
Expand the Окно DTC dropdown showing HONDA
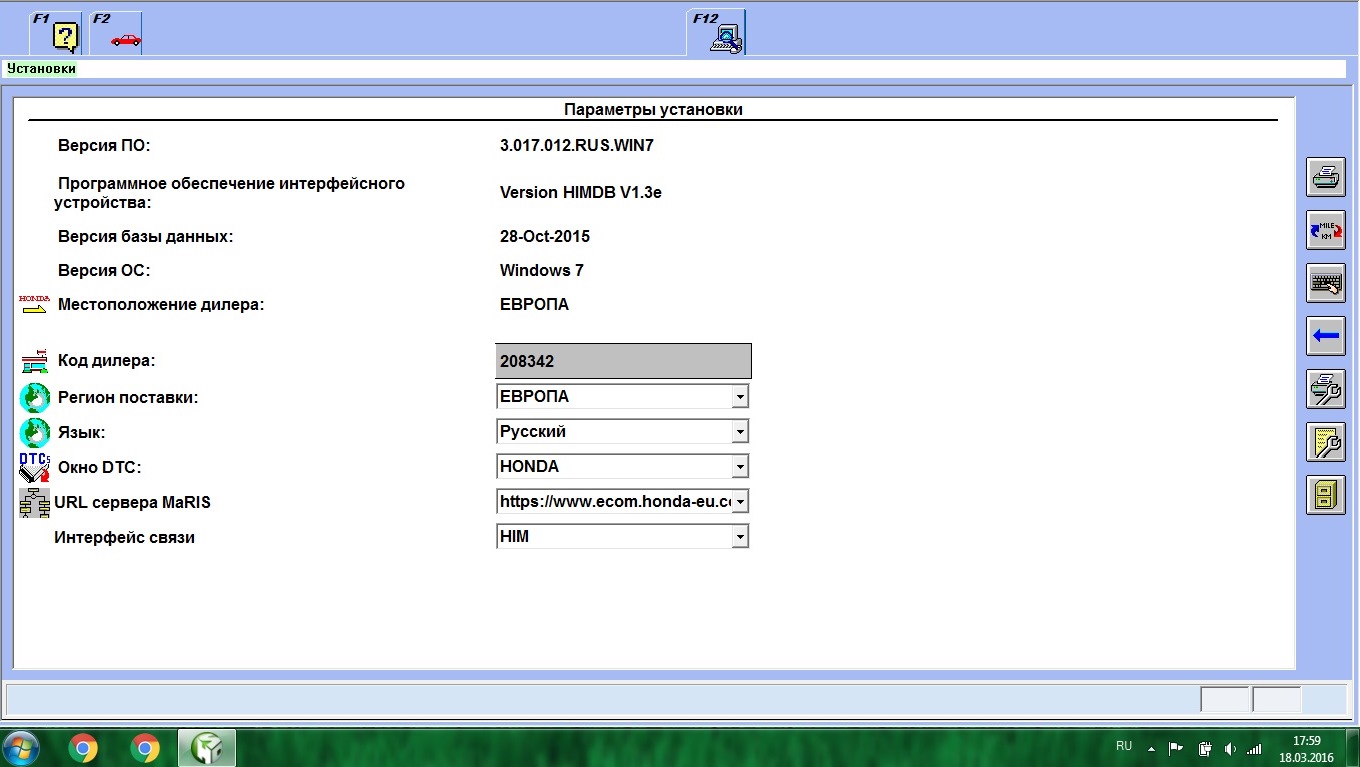[740, 467]
